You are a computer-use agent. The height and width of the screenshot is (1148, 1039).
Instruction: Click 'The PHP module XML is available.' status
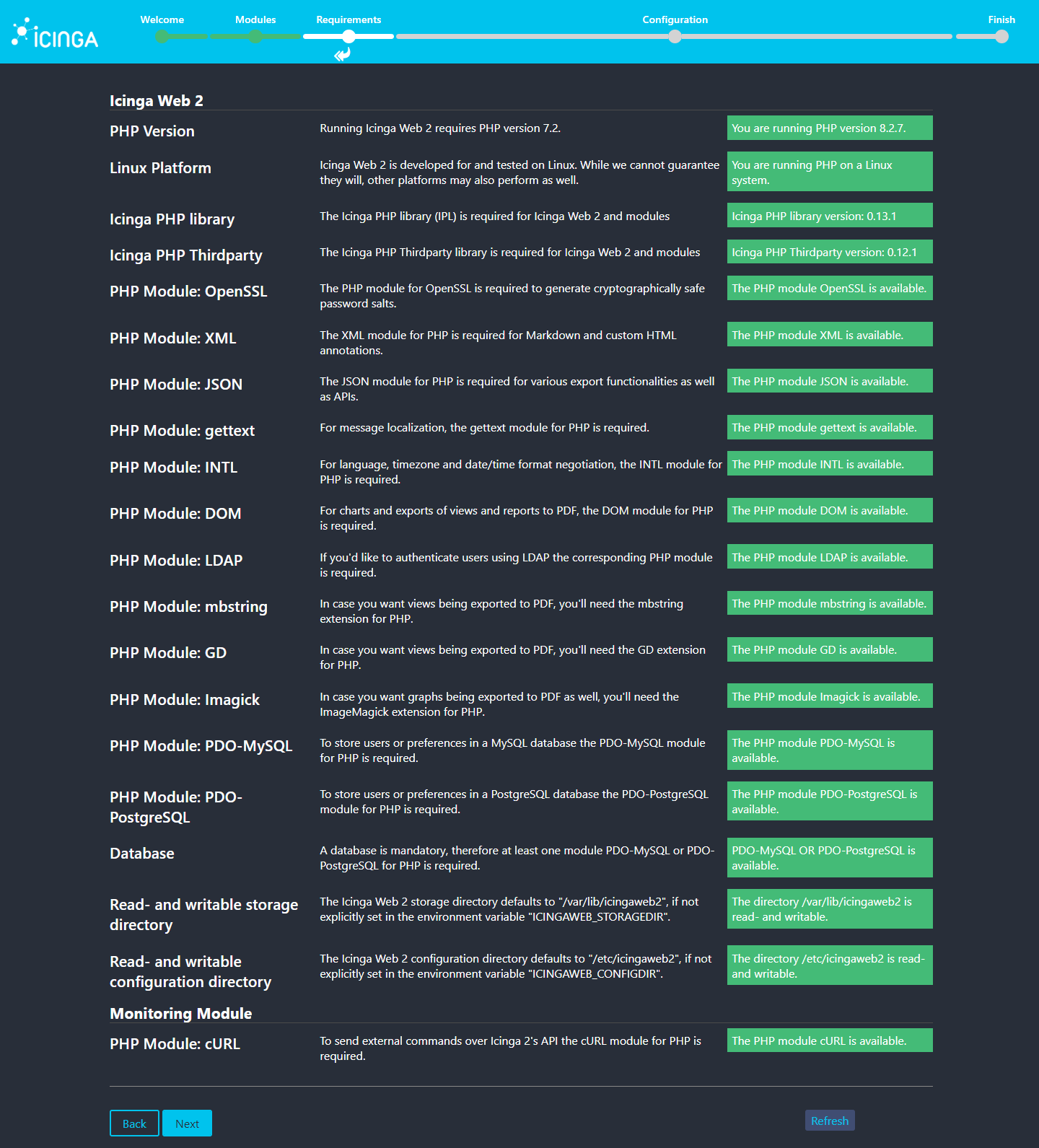(830, 334)
